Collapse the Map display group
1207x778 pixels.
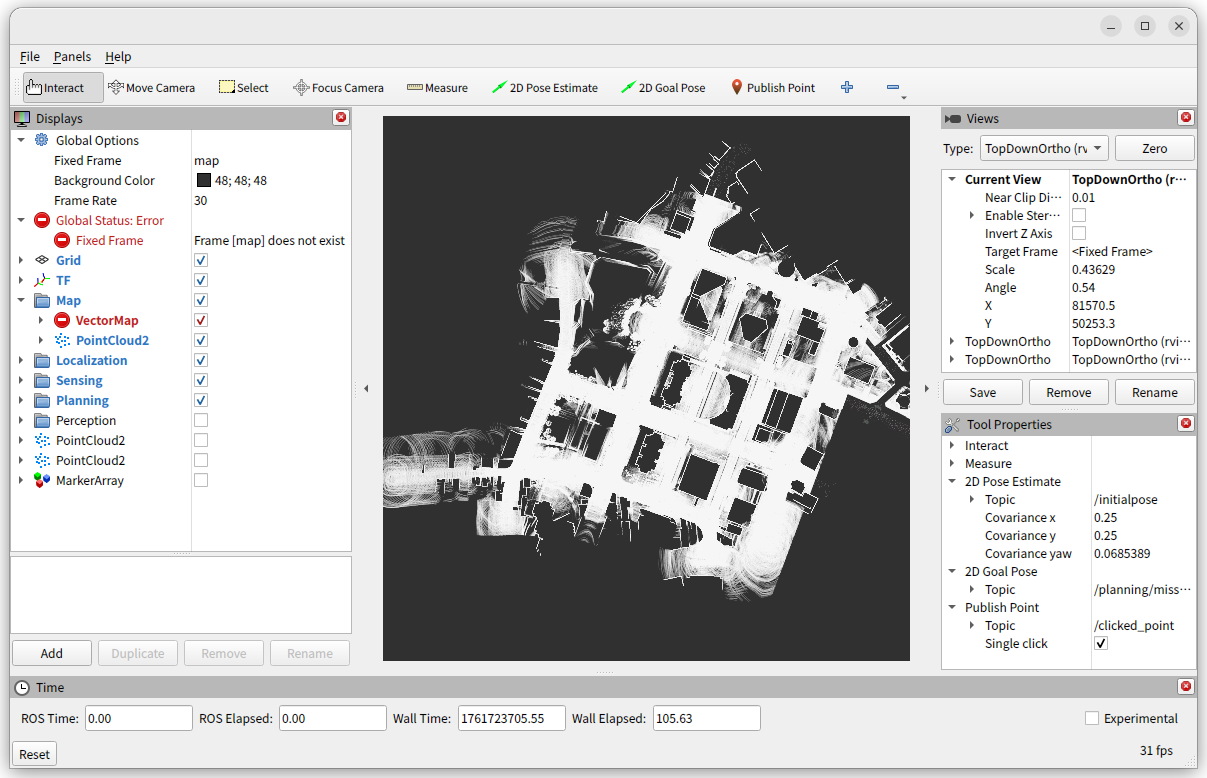(x=21, y=301)
